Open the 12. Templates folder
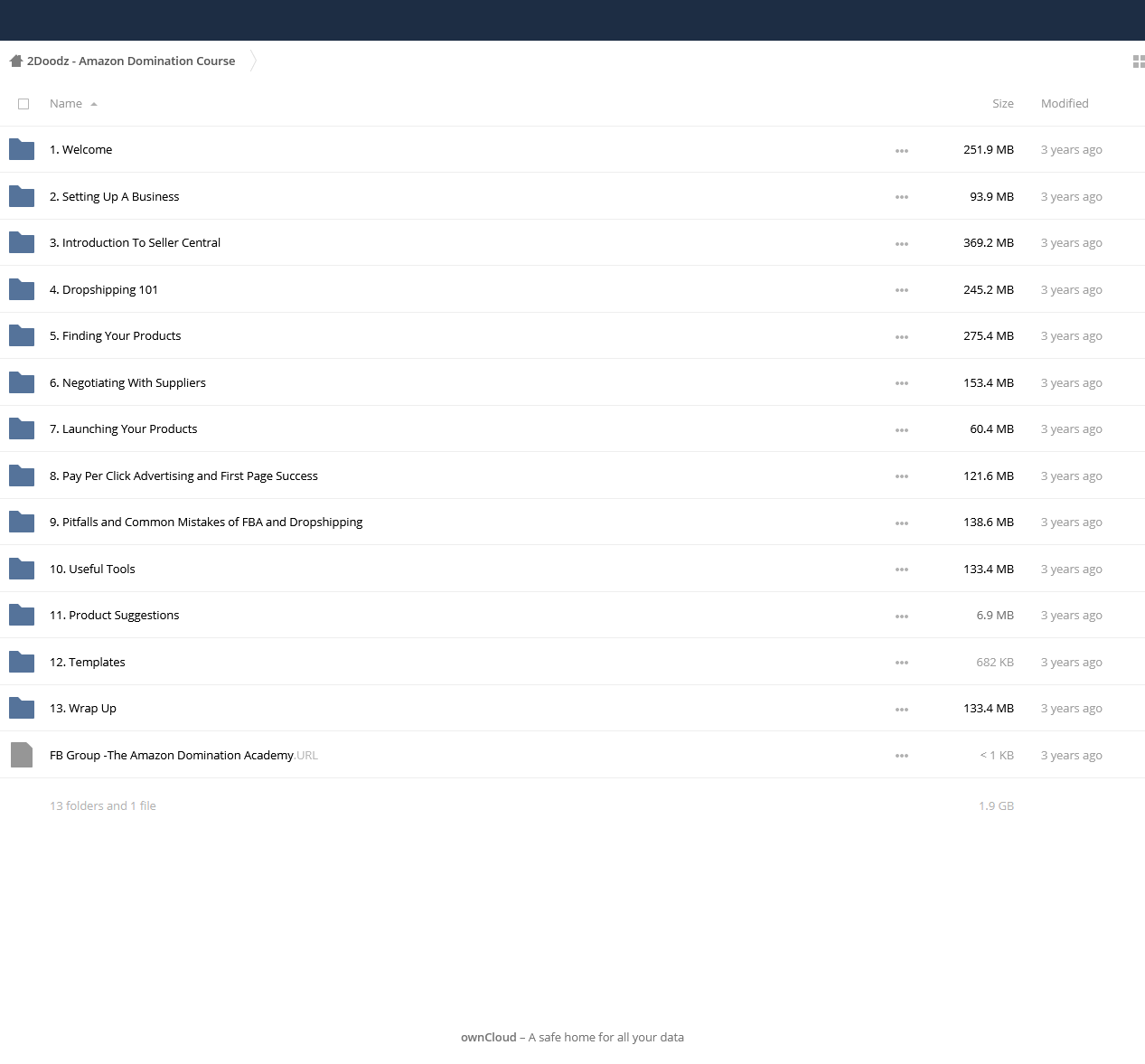 click(88, 663)
